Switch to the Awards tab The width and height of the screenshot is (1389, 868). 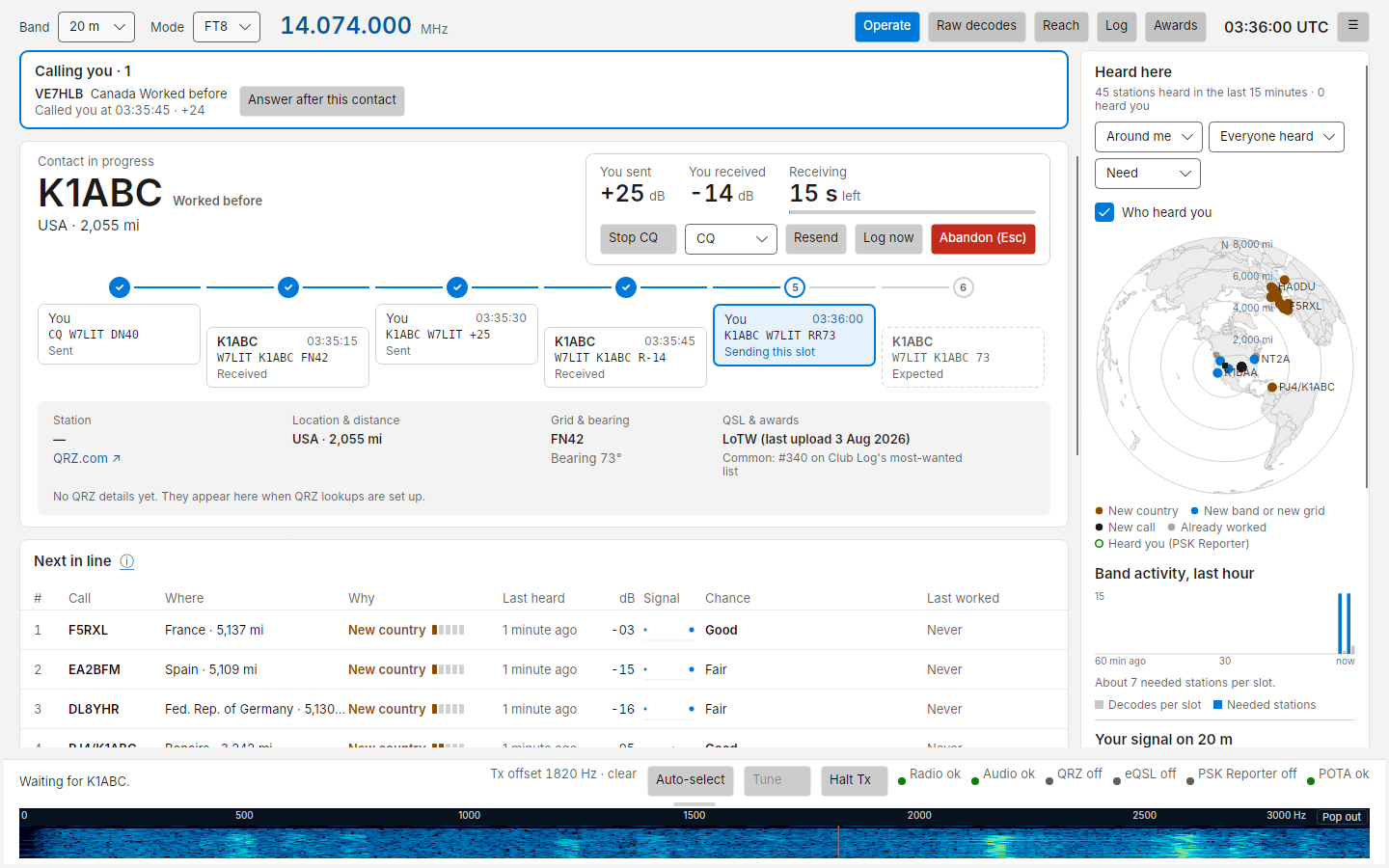pyautogui.click(x=1176, y=26)
